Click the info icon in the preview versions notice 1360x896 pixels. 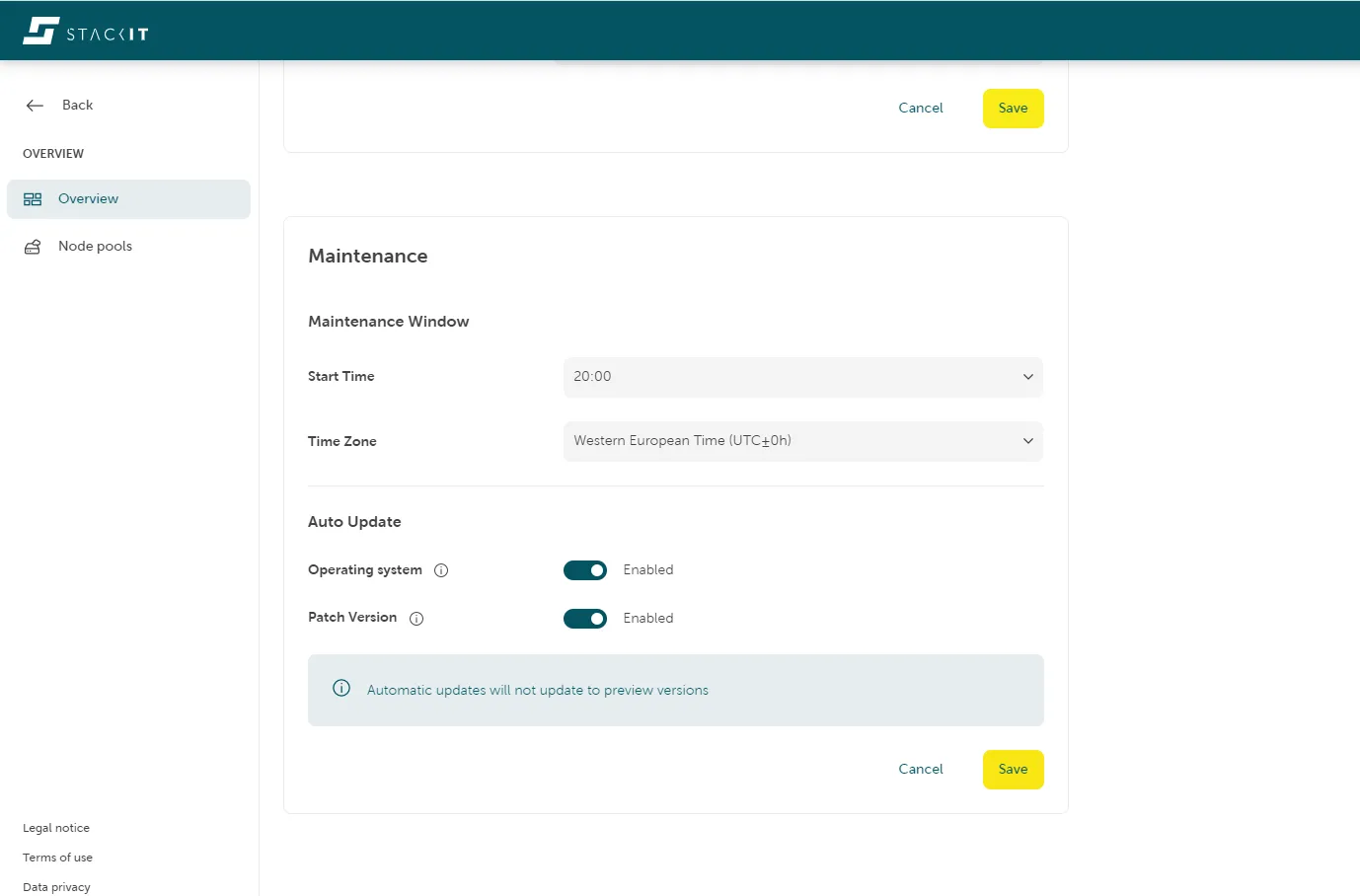point(340,688)
